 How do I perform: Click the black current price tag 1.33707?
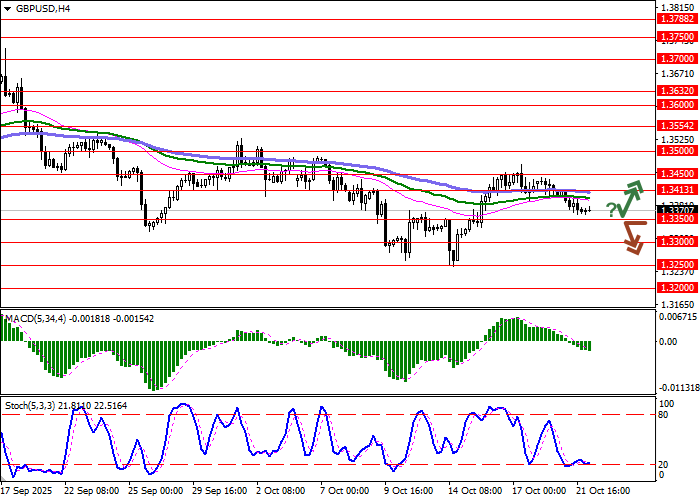pos(675,208)
